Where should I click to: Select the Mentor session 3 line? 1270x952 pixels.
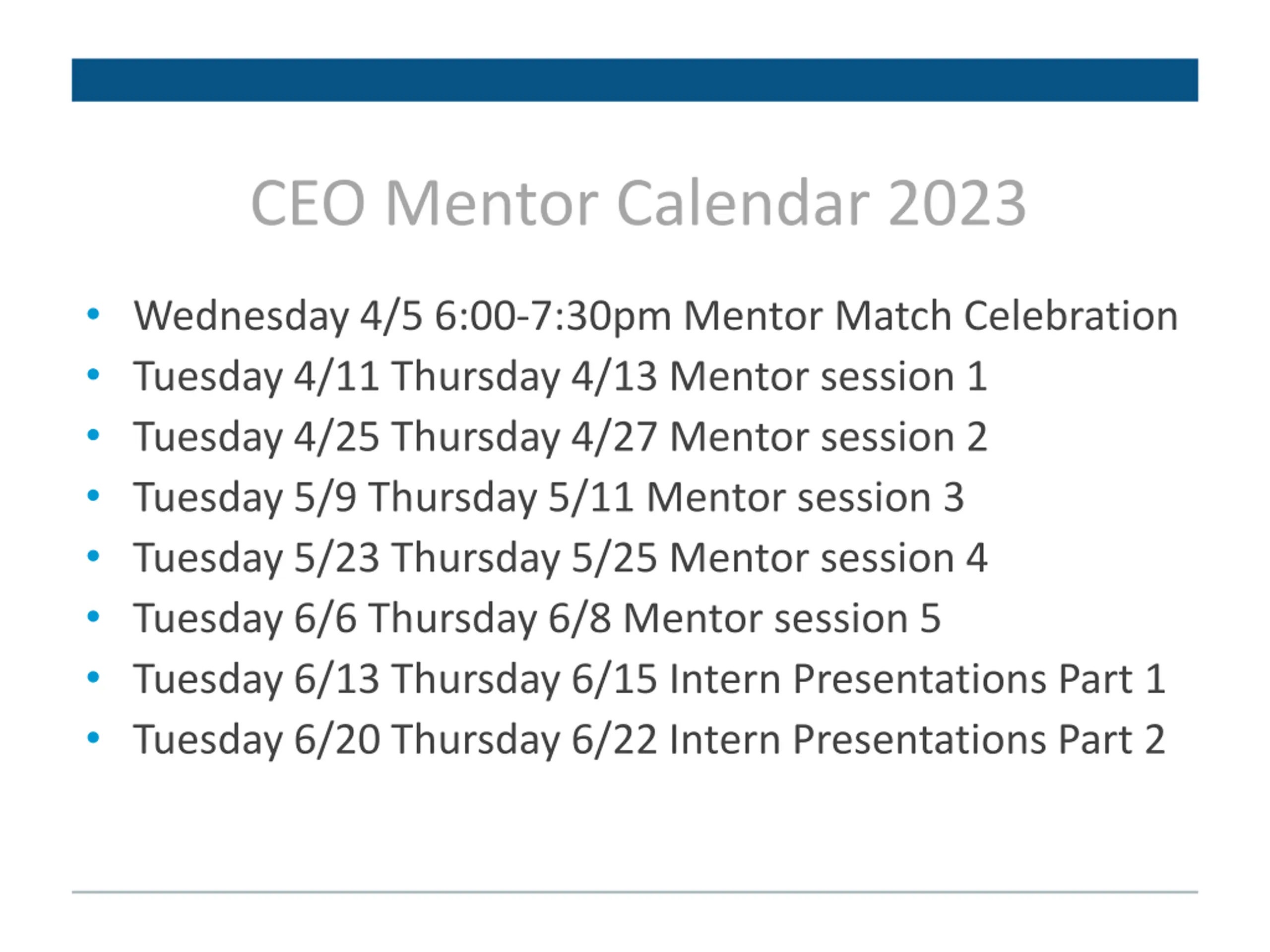549,497
